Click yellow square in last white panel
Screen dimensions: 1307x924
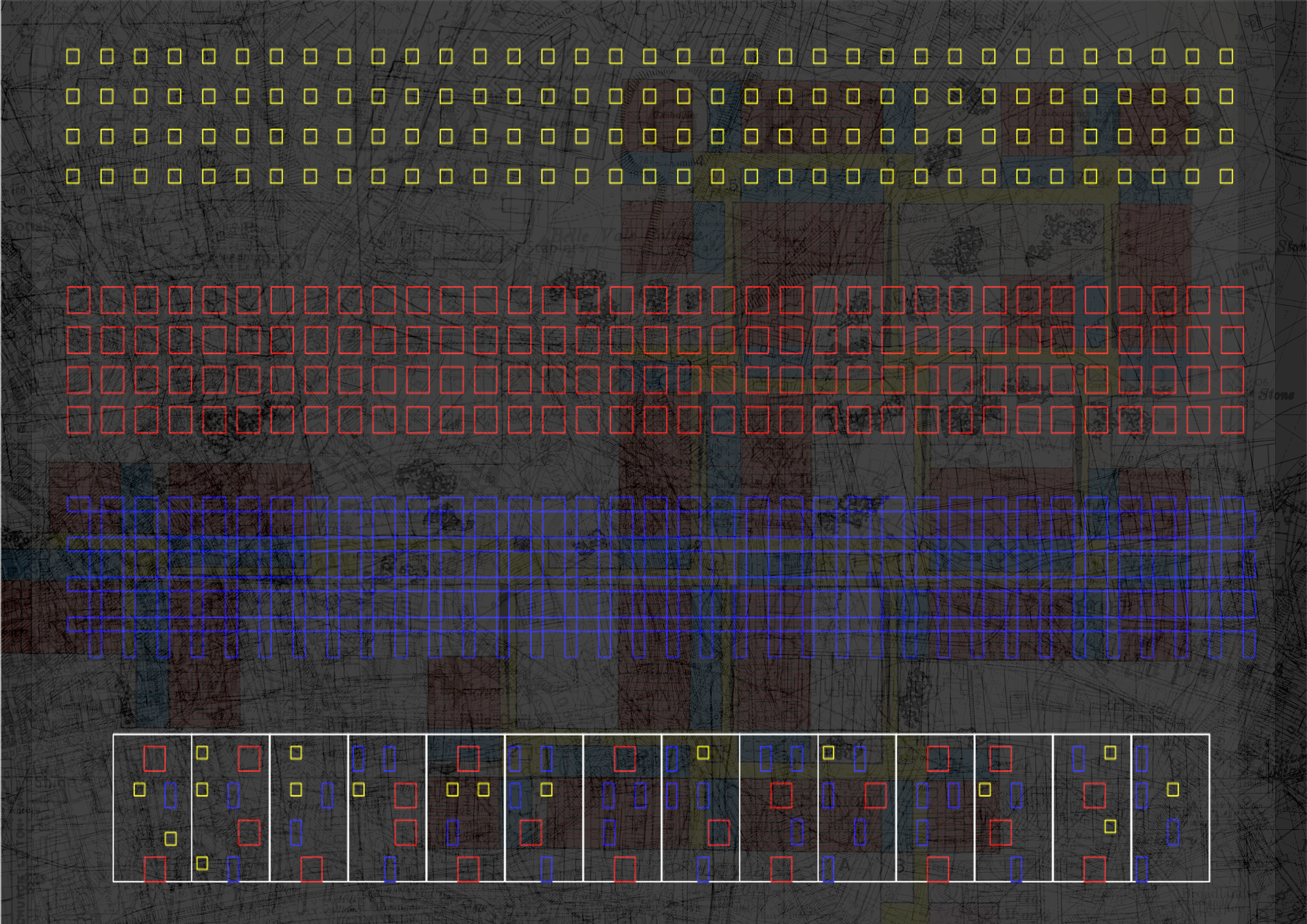pos(1173,790)
